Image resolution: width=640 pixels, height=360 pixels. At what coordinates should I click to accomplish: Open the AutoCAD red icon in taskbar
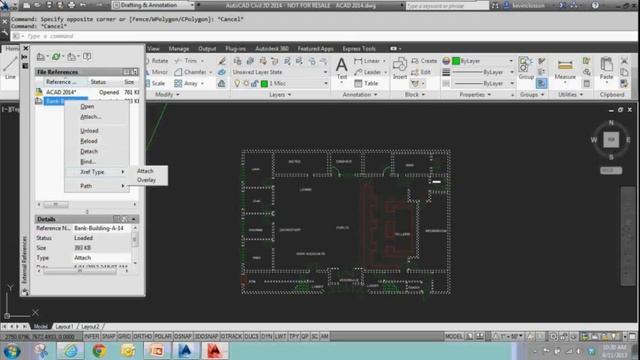pos(215,351)
